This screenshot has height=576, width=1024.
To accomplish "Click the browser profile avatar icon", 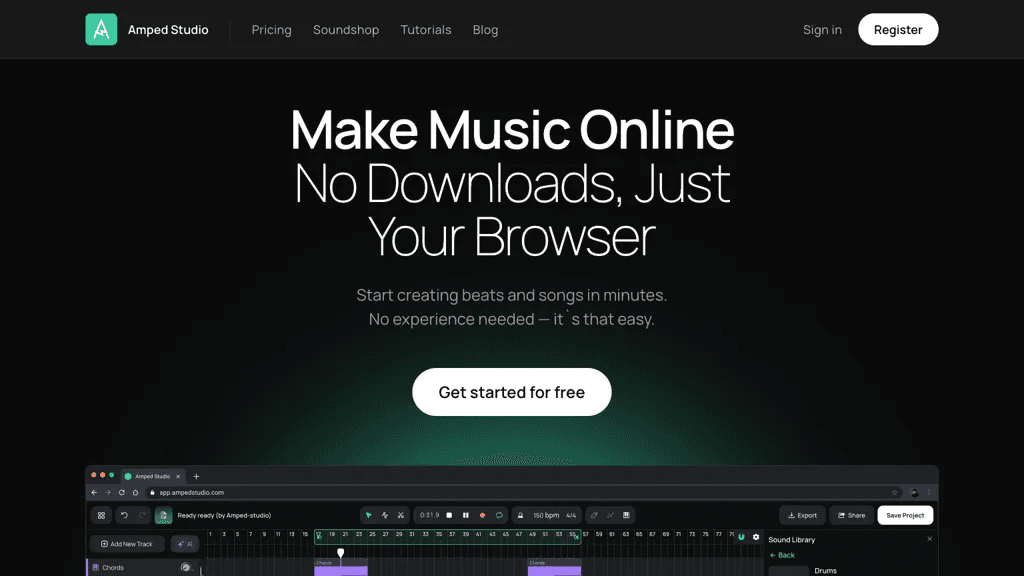I will [x=914, y=493].
